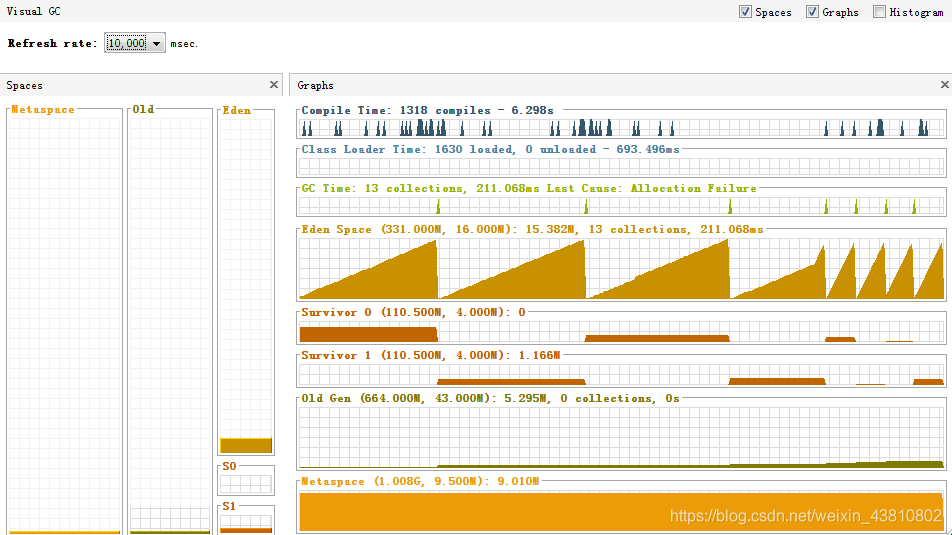Click the Refresh rate label
952x535 pixels.
coord(52,43)
